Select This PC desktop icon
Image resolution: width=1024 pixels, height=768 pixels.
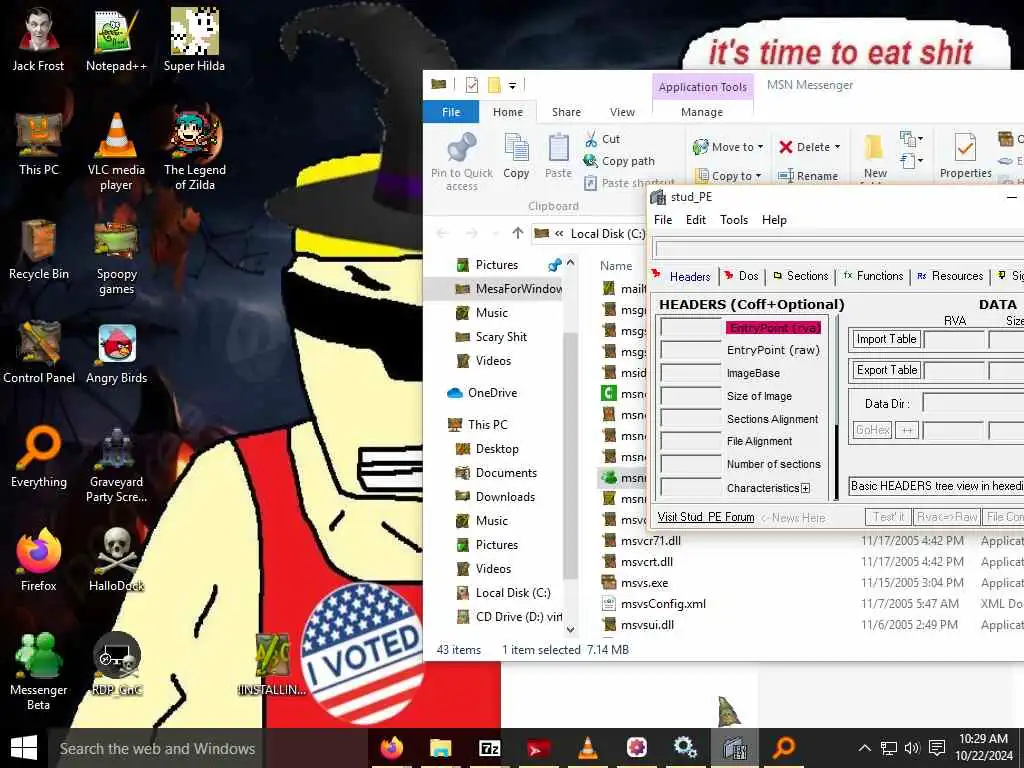(x=39, y=144)
